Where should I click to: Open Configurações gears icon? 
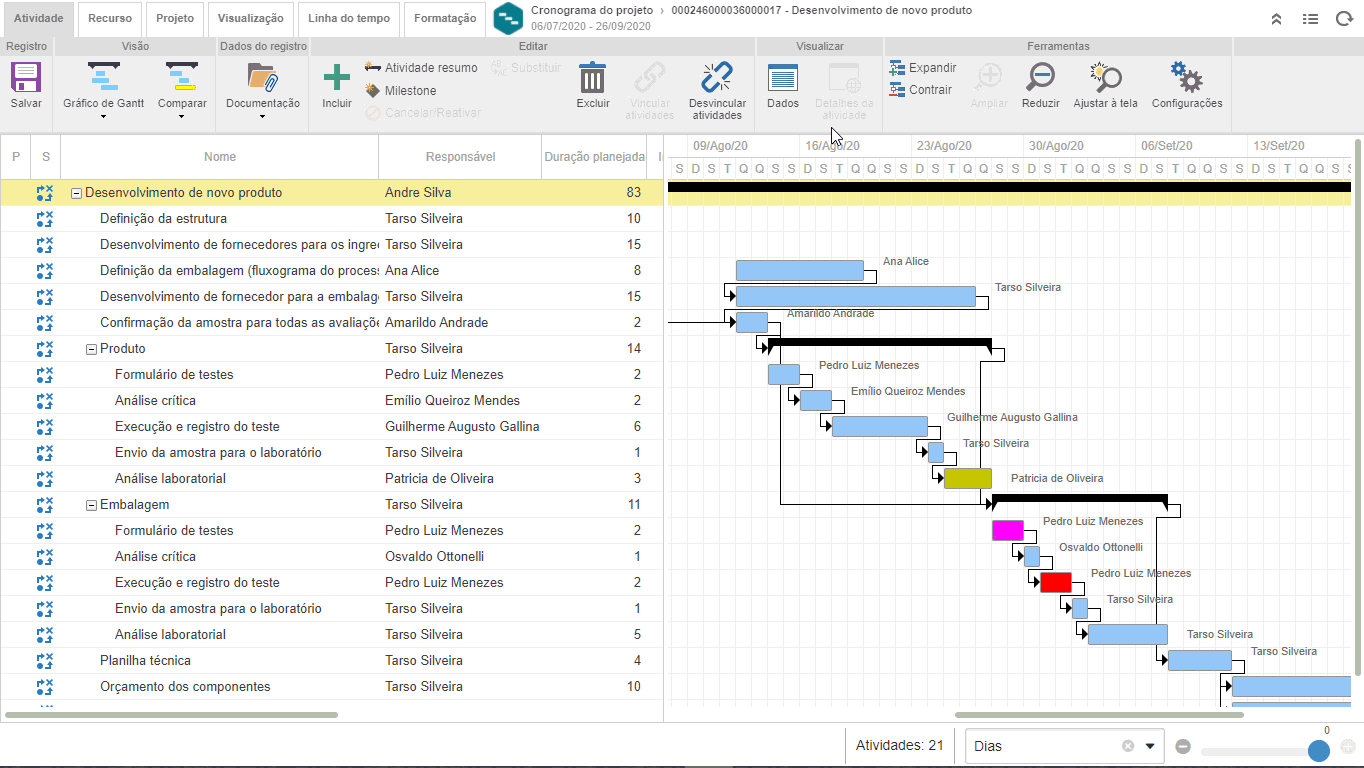1186,79
